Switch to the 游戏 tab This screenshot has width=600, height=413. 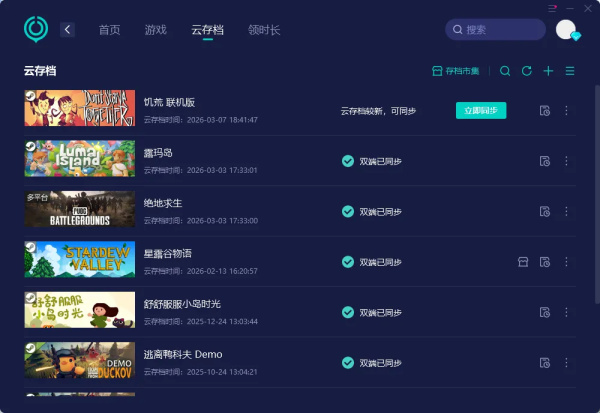[x=156, y=30]
